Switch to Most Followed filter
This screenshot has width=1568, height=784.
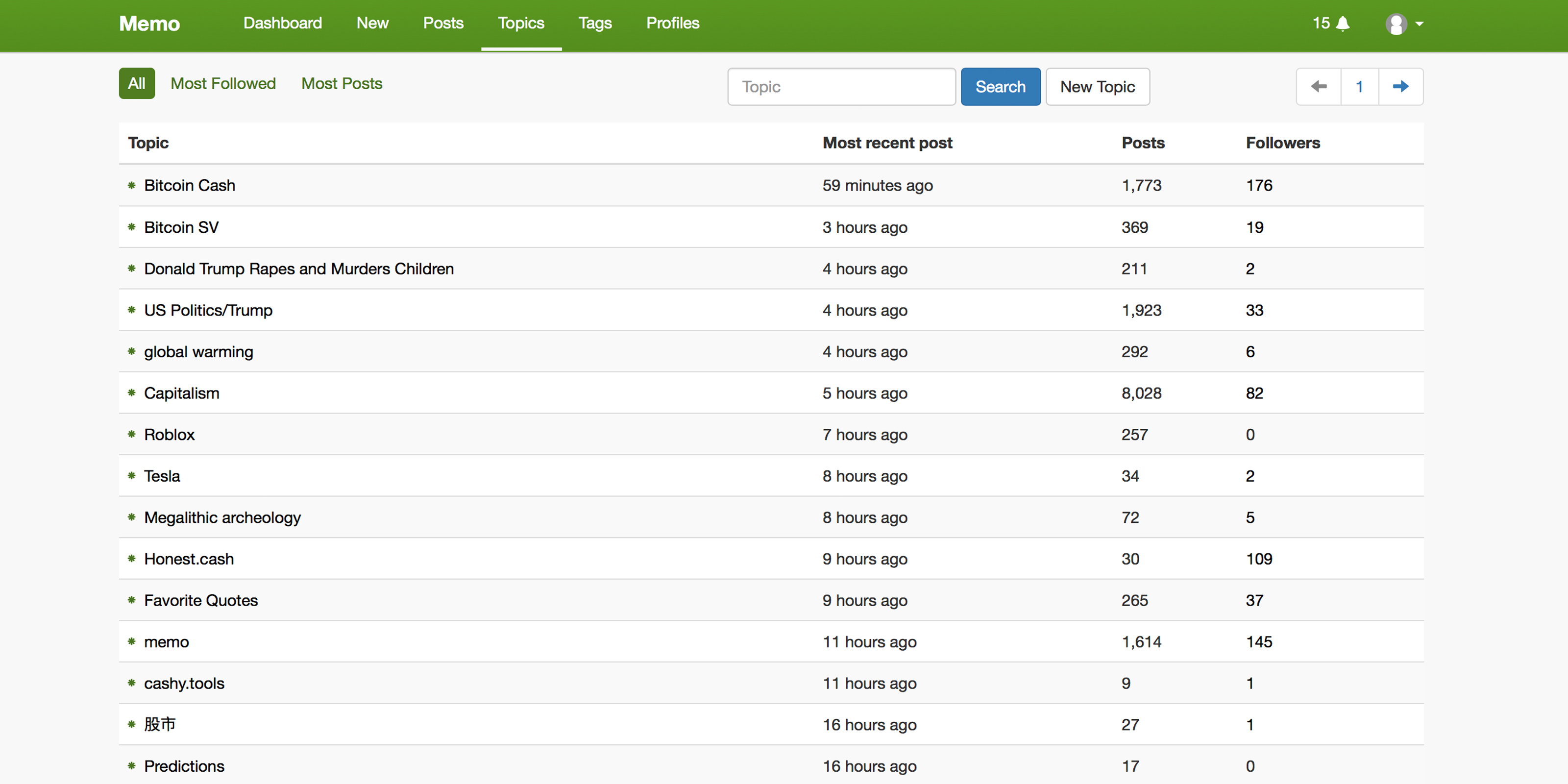(223, 83)
